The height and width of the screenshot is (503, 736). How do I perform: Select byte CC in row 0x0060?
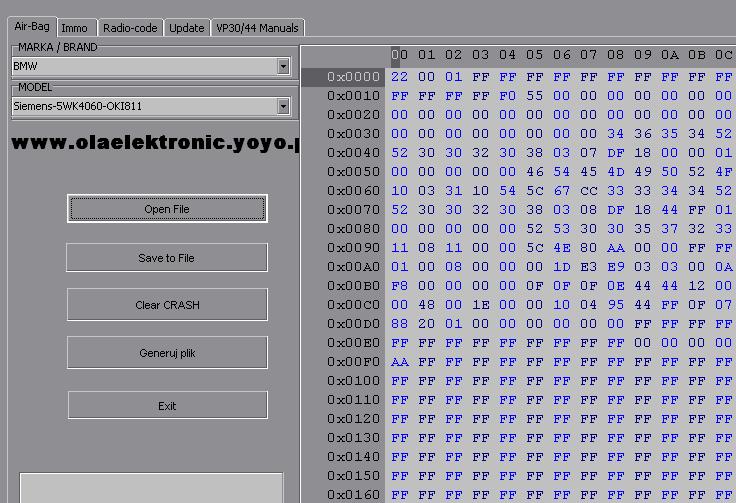coord(589,191)
